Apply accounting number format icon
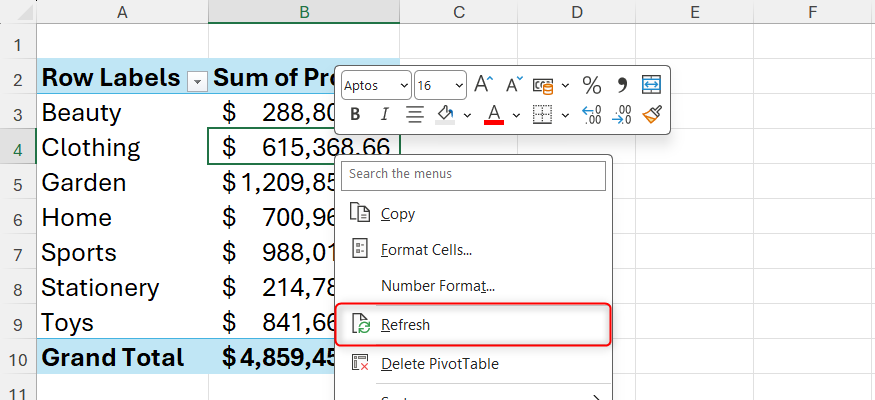The image size is (875, 400). tap(543, 85)
